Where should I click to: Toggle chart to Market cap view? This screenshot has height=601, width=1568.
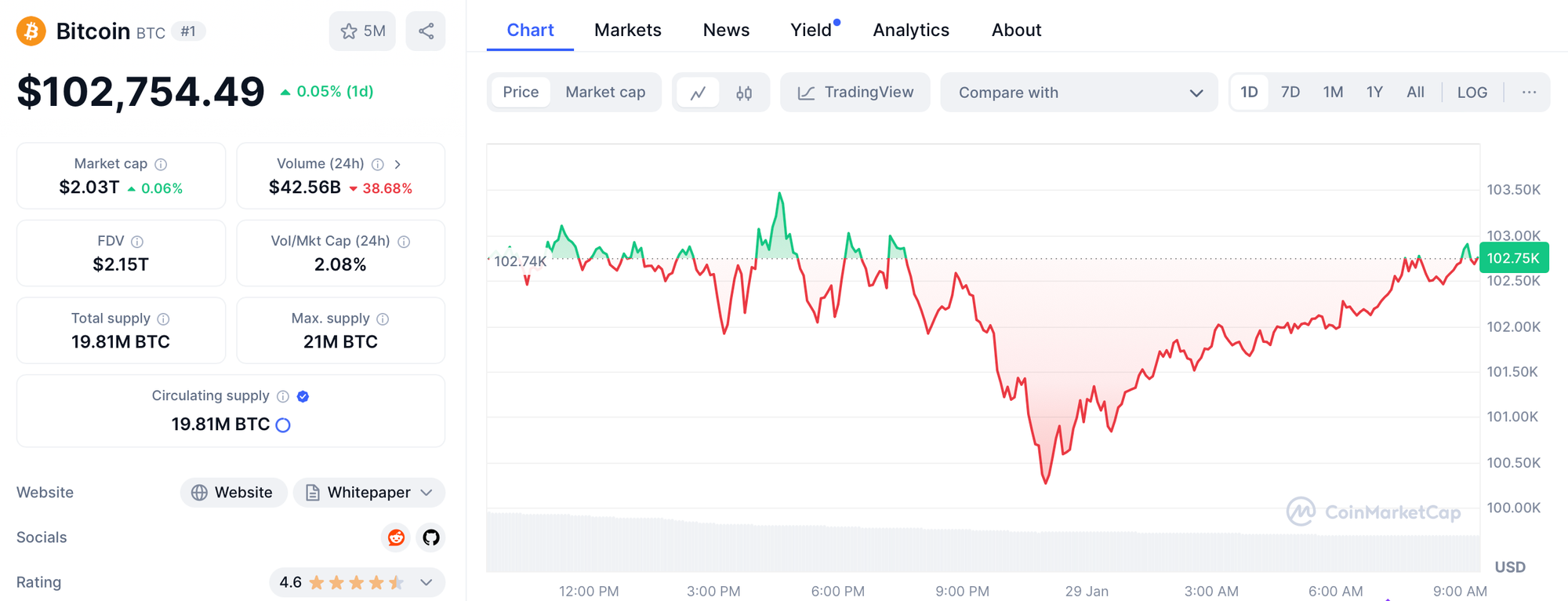click(605, 93)
